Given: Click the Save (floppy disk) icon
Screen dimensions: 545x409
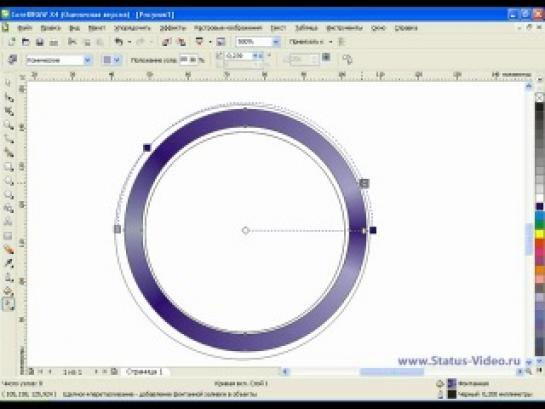Looking at the screenshot, I should [40, 42].
